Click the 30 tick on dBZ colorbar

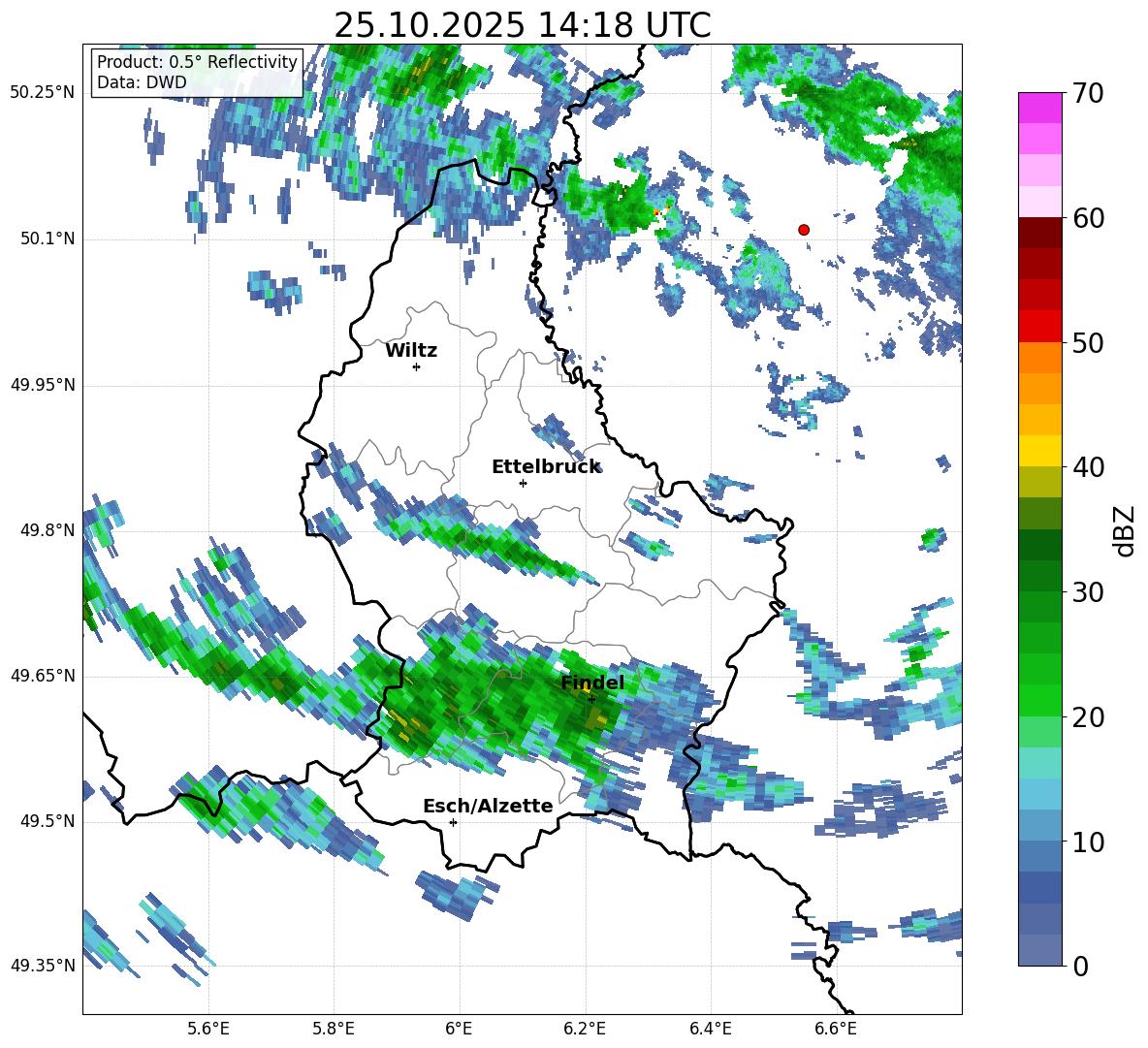1088,592
